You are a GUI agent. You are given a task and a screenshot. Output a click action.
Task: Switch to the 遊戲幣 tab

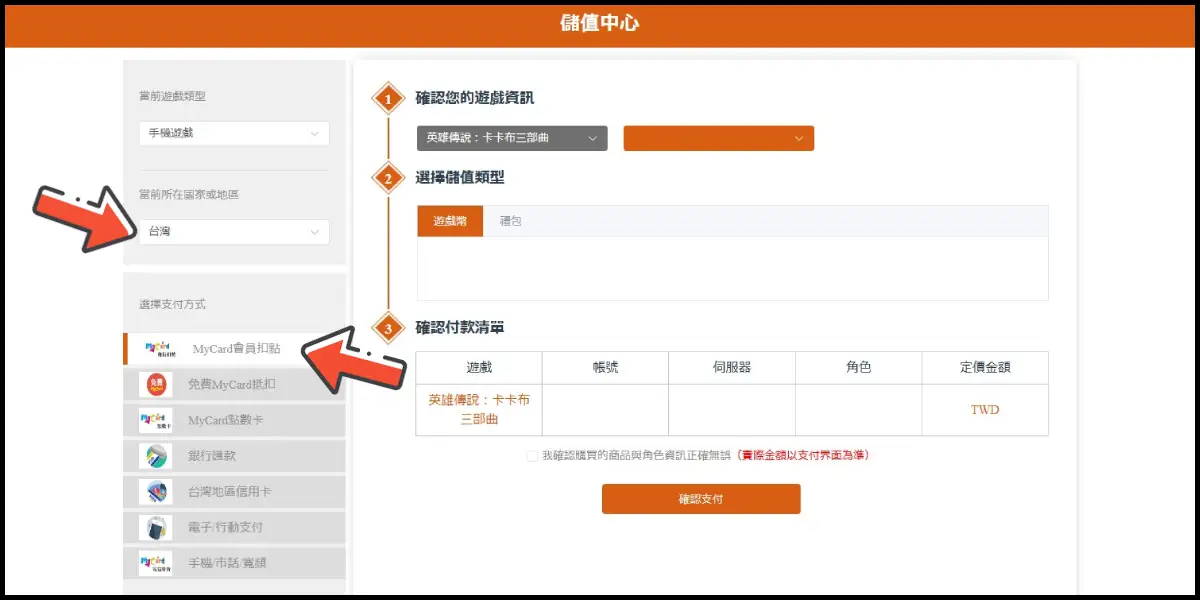(x=450, y=221)
